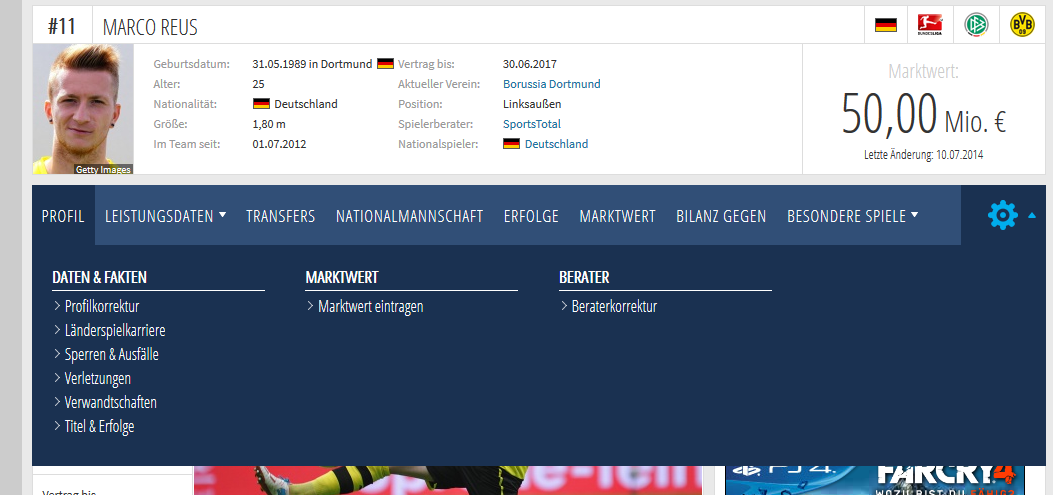Image resolution: width=1053 pixels, height=495 pixels.
Task: Click the blue settings gear icon
Action: click(1003, 216)
